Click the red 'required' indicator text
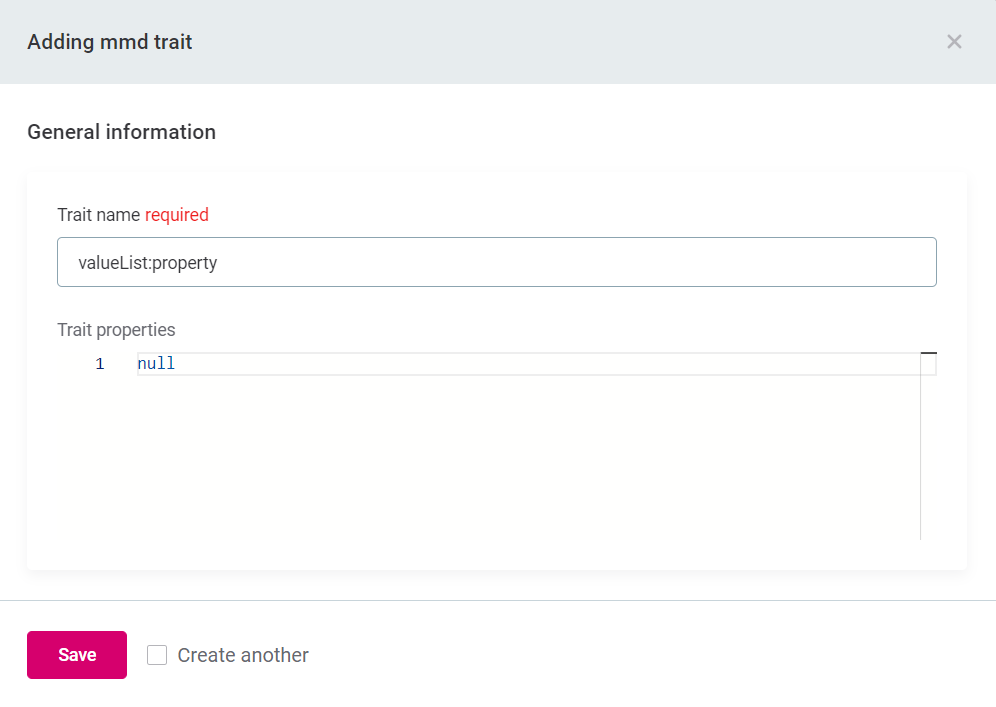 point(177,215)
